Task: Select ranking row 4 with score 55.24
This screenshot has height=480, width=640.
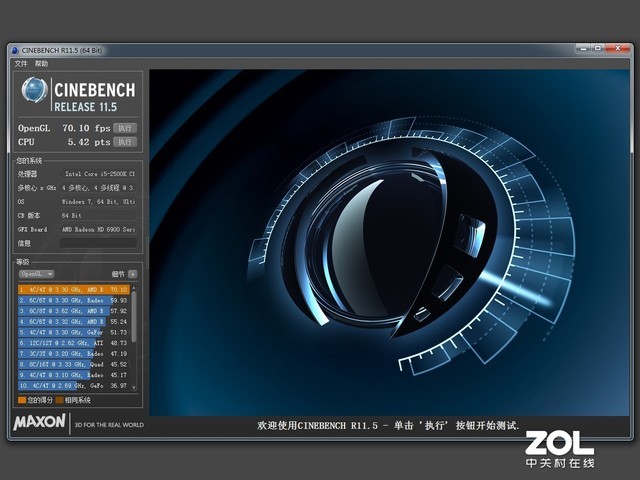Action: (x=74, y=322)
